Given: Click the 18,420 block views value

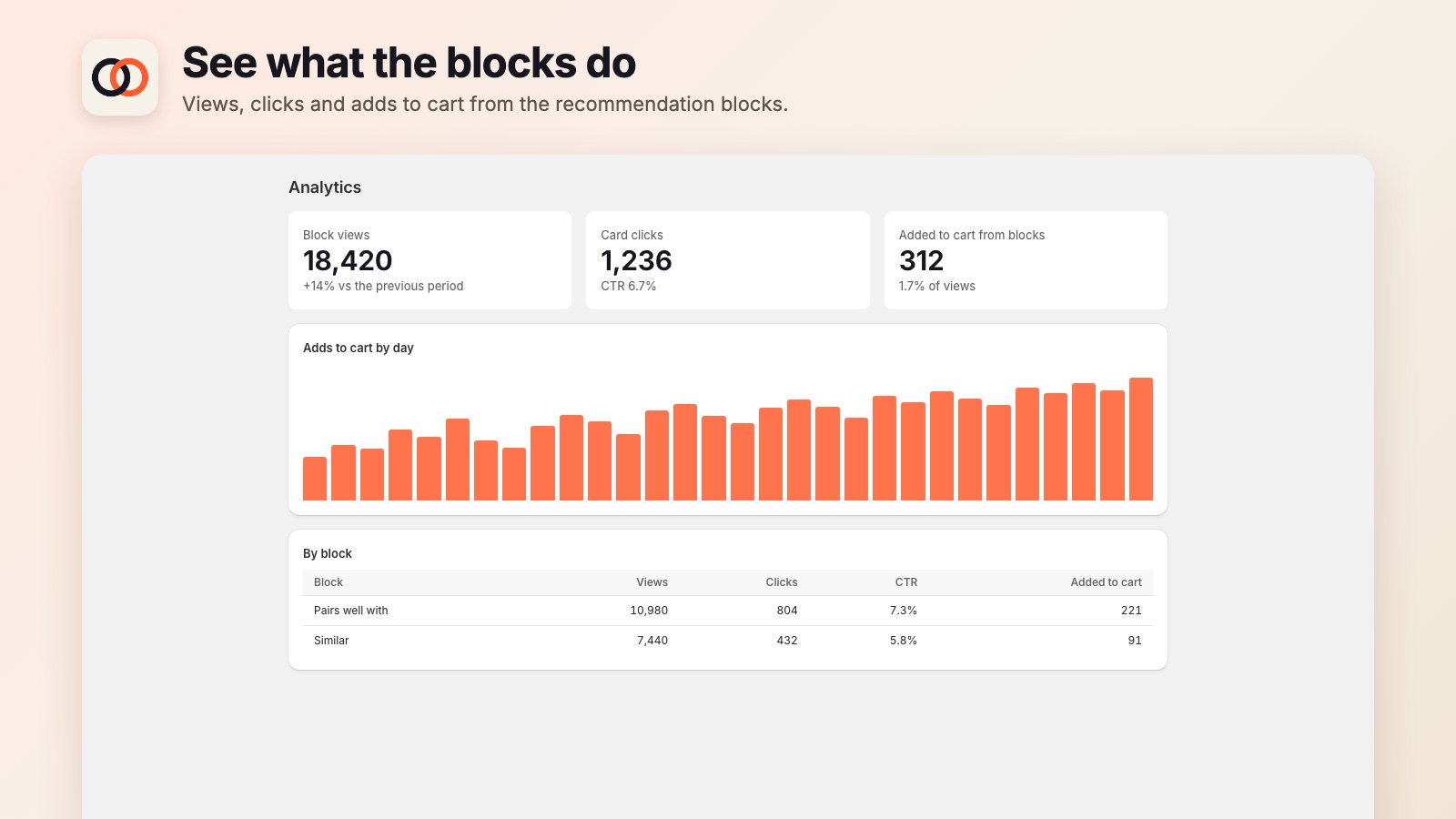Looking at the screenshot, I should click(348, 261).
